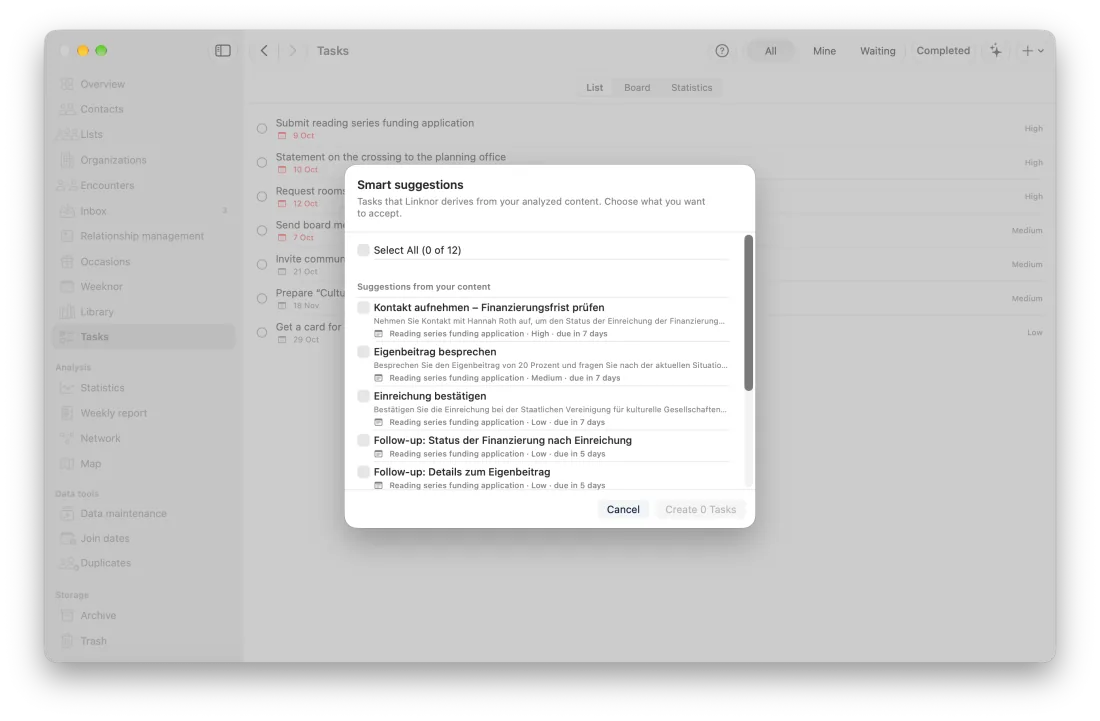Switch to the Waiting filter tab
The height and width of the screenshot is (721, 1100).
(x=878, y=50)
